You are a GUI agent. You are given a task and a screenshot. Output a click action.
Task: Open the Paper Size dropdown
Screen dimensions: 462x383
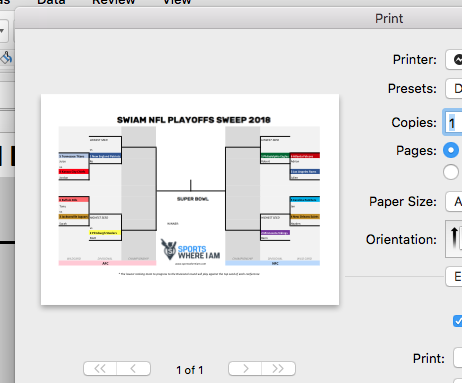(x=454, y=202)
